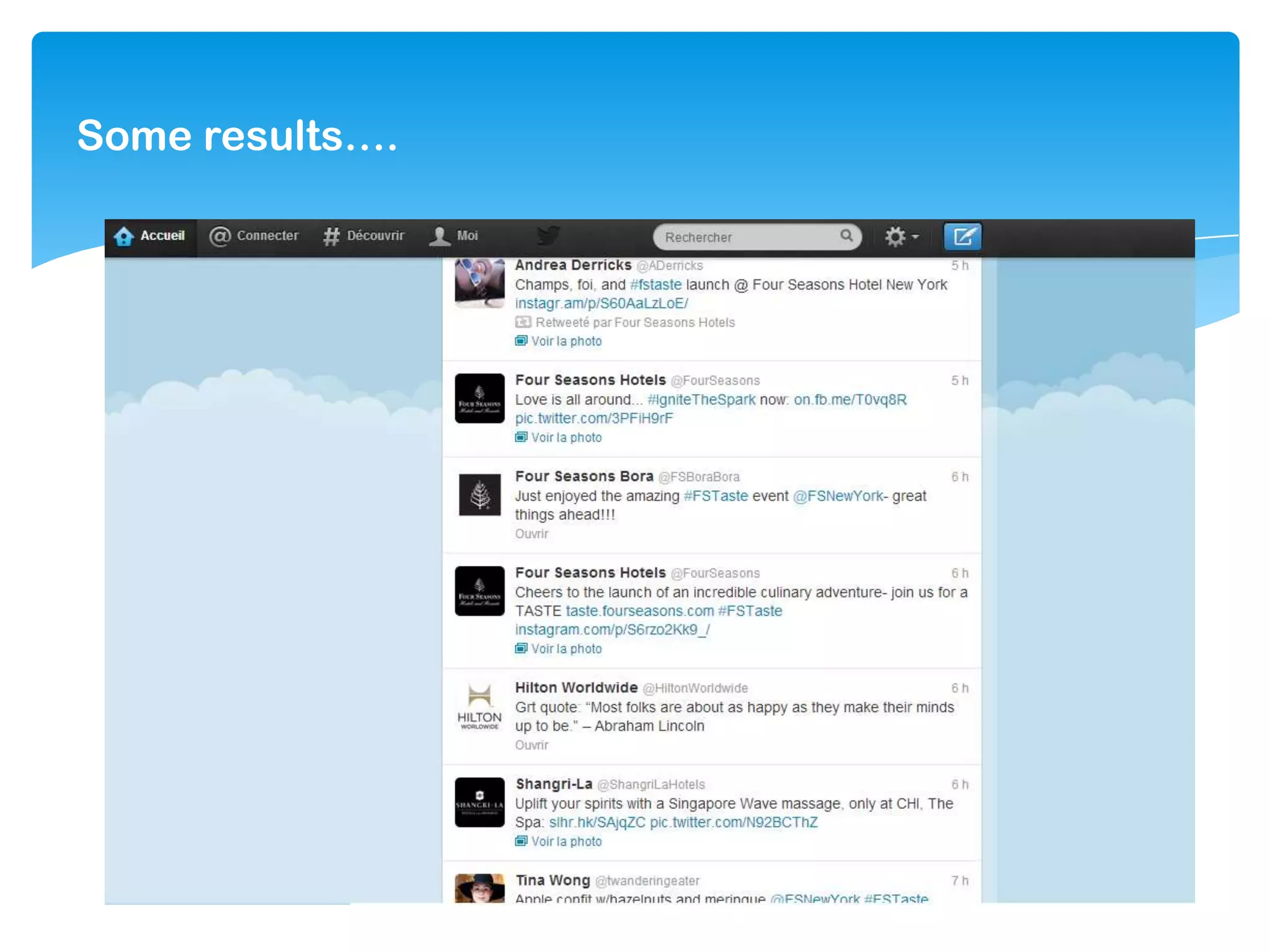Screen dimensions: 1270x952
Task: Click the retweet icon beside Retweeté par
Action: click(523, 322)
